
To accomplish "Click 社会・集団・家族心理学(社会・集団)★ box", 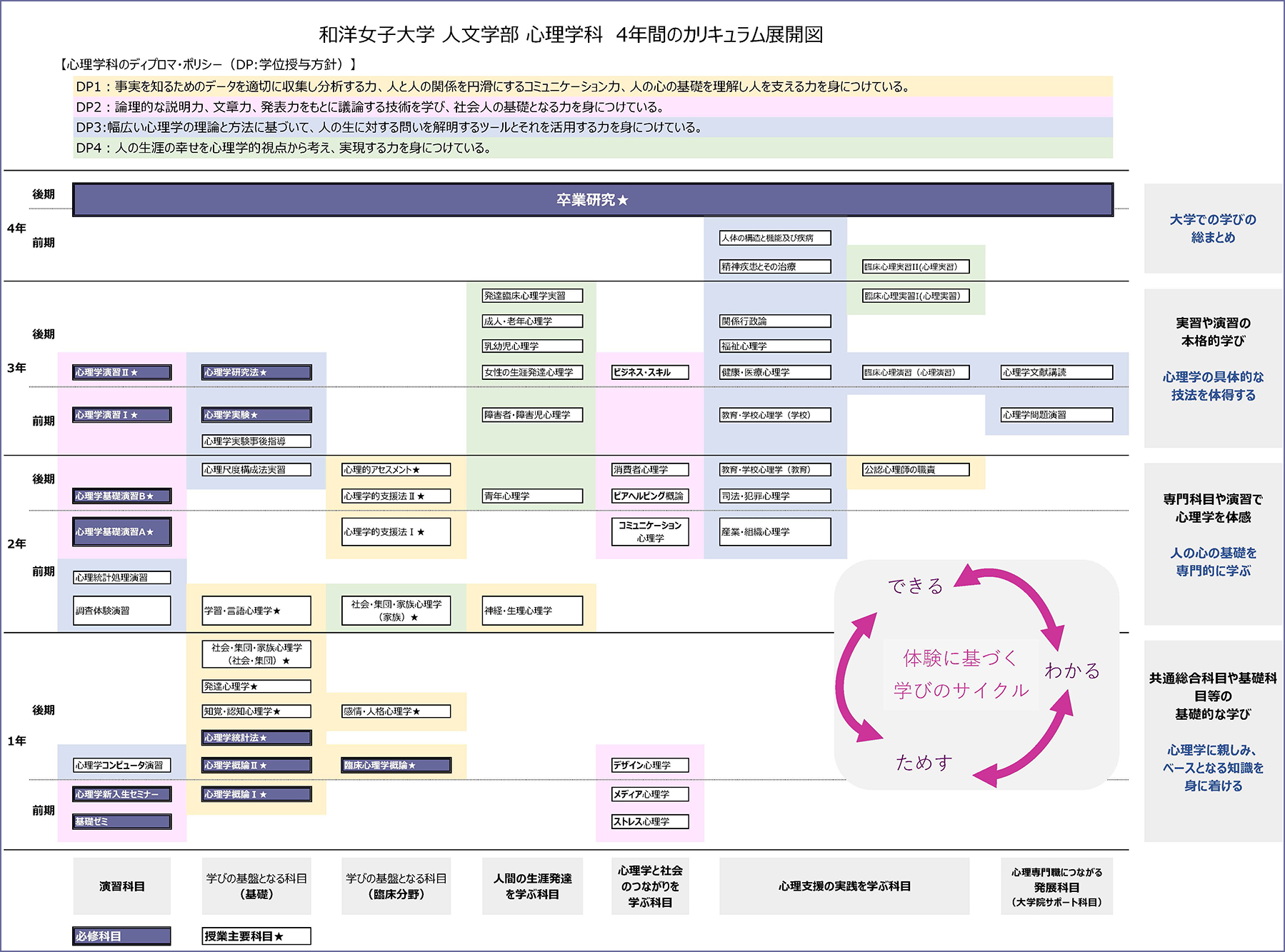I will 256,654.
